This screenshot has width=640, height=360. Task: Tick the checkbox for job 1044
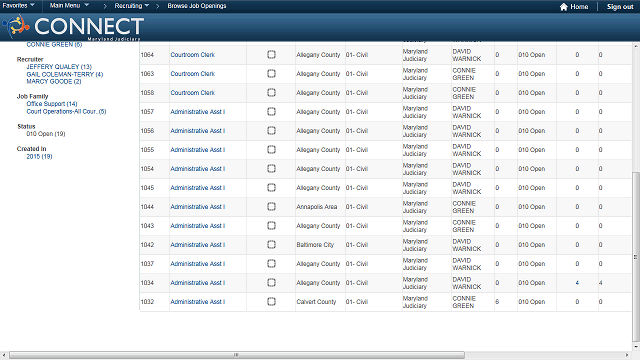point(271,207)
